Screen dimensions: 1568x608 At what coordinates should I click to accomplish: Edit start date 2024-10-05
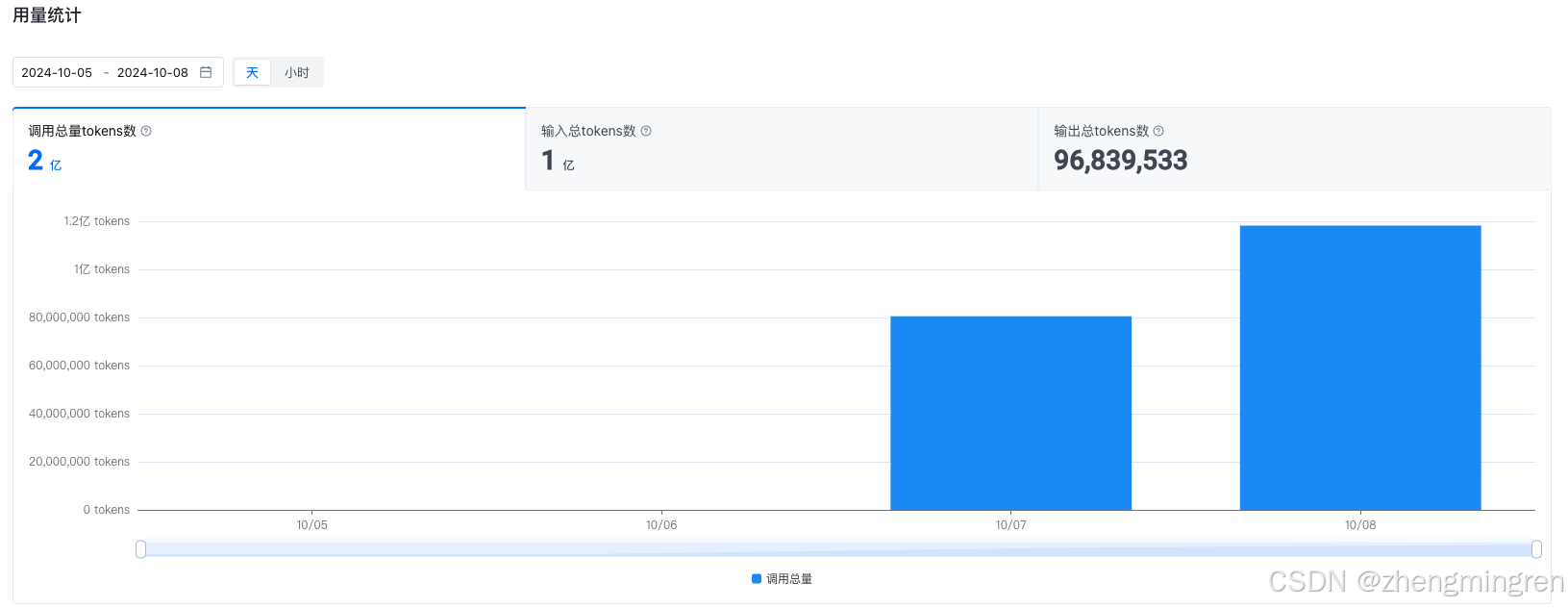click(57, 72)
